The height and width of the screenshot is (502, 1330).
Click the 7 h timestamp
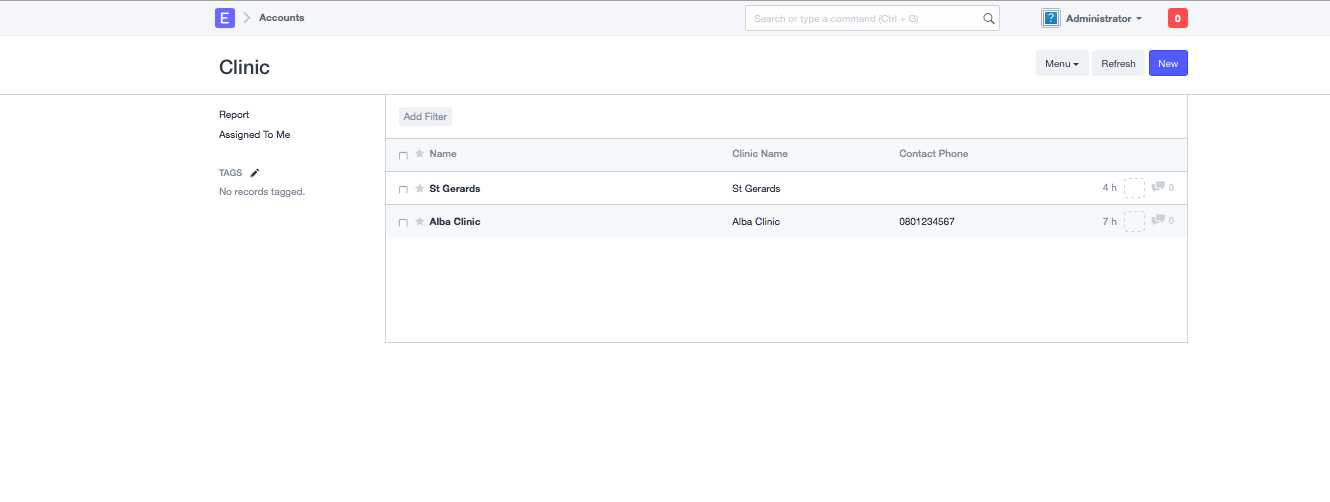pos(1109,221)
